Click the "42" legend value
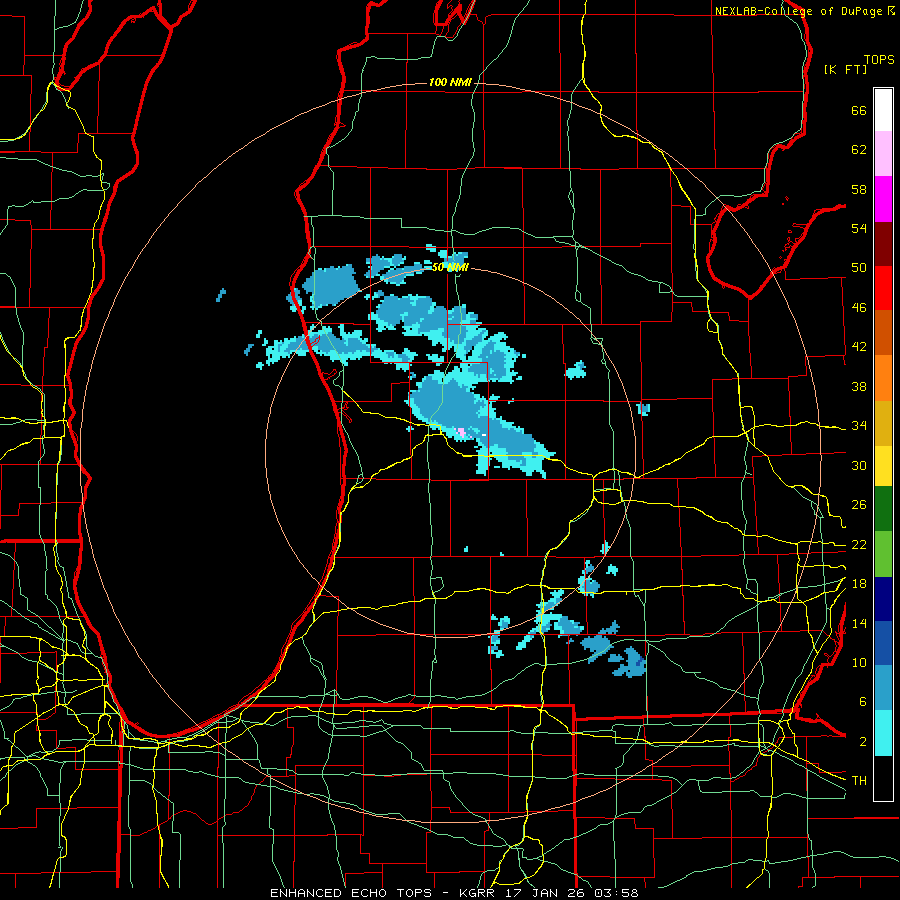Viewport: 900px width, 900px height. coord(859,347)
